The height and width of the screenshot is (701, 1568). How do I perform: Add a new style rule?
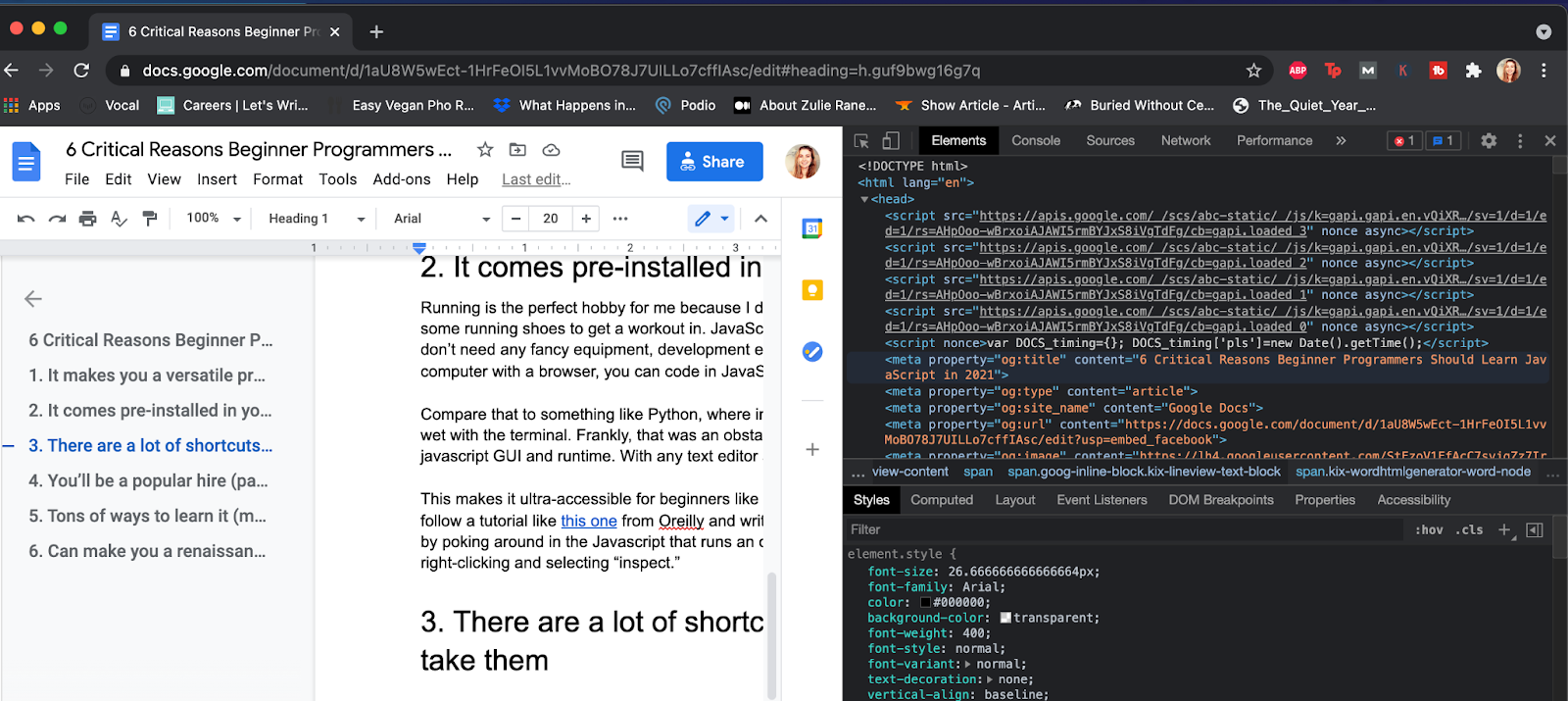click(1505, 530)
